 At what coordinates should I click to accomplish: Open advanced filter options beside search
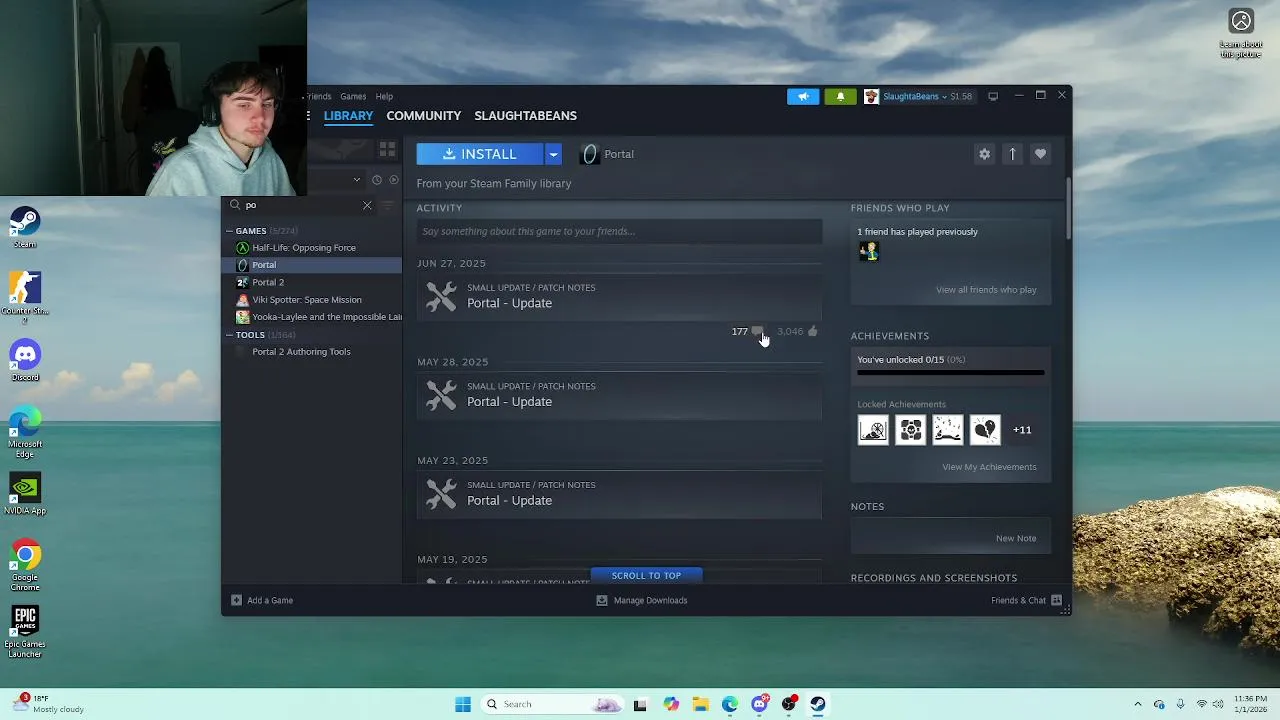pos(388,205)
